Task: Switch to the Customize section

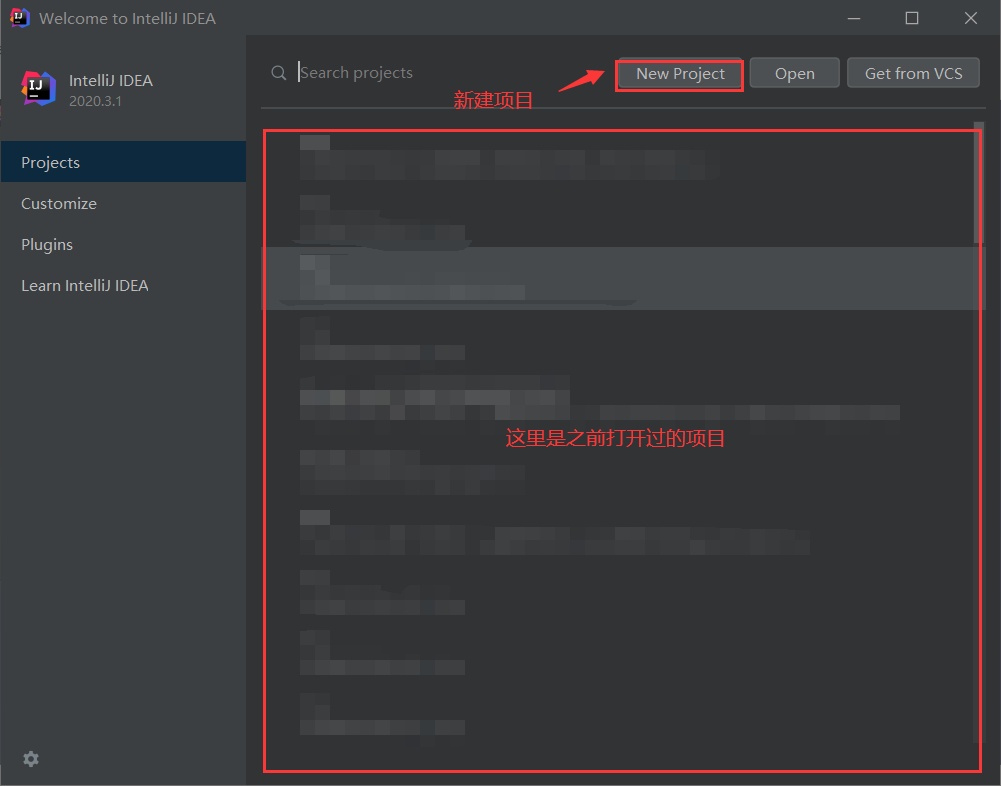Action: click(x=123, y=204)
